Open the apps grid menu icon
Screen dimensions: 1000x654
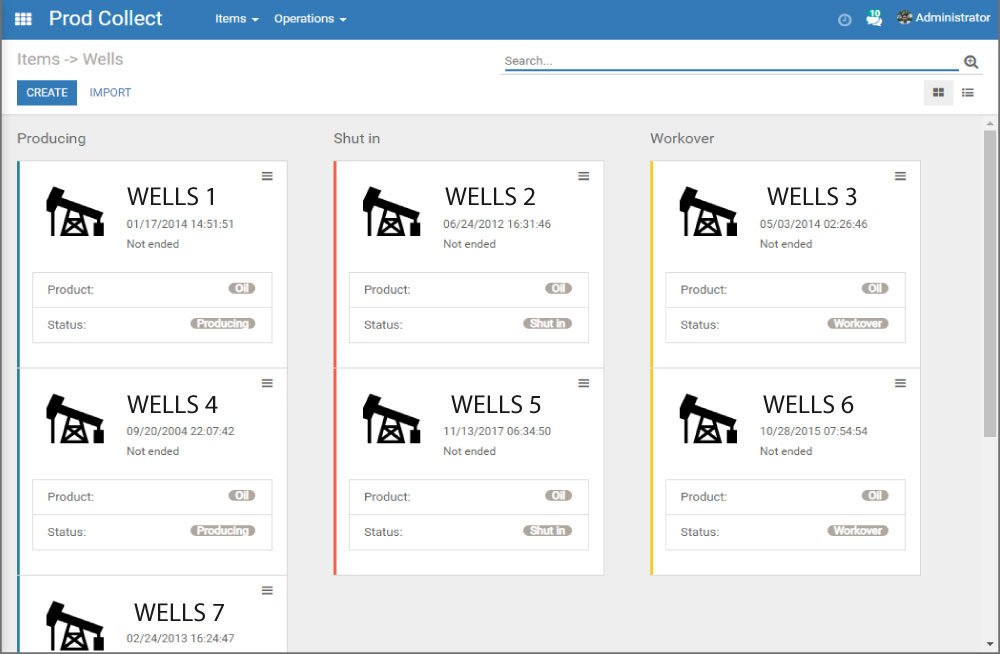tap(23, 19)
